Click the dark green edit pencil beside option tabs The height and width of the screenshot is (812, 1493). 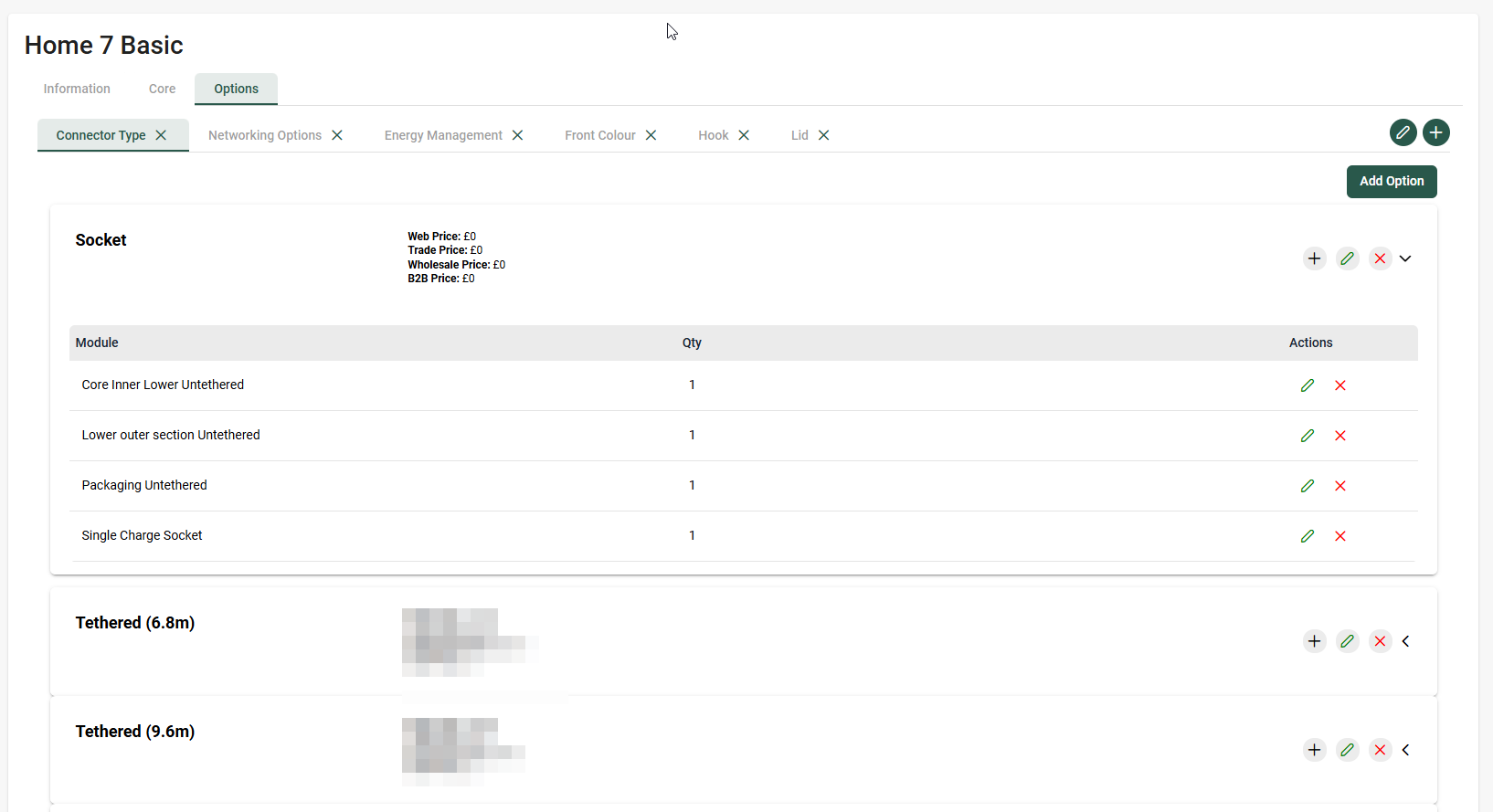[1403, 132]
